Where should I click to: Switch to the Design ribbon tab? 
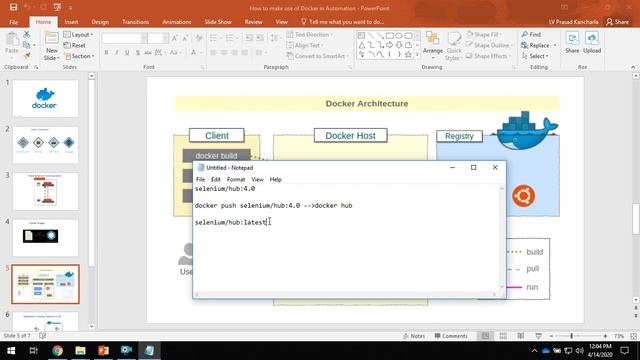tap(100, 22)
